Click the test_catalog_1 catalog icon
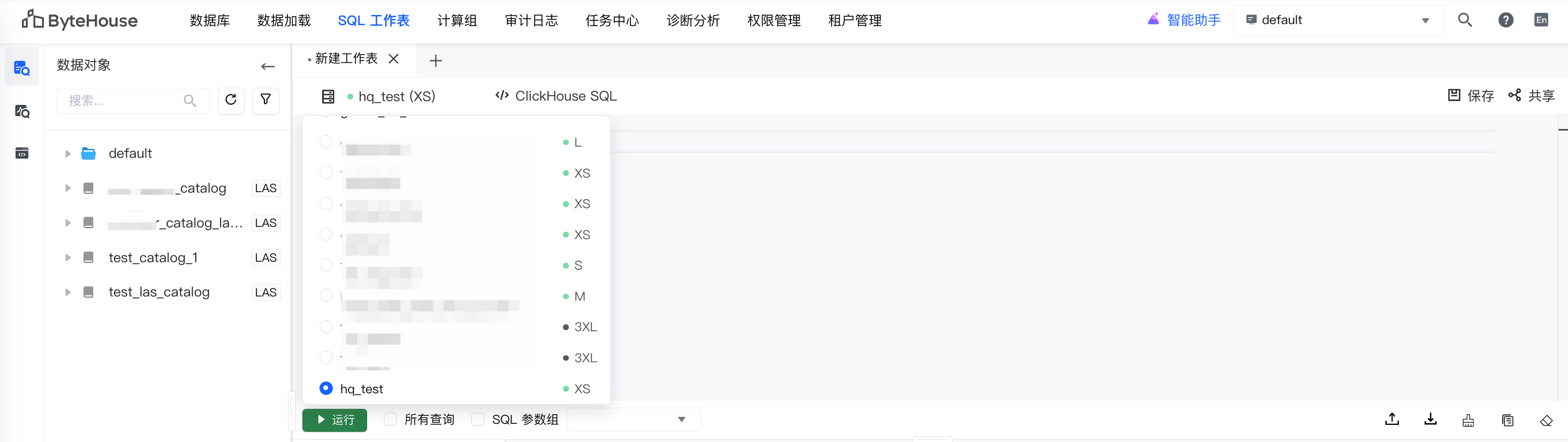This screenshot has height=442, width=1568. pyautogui.click(x=88, y=257)
